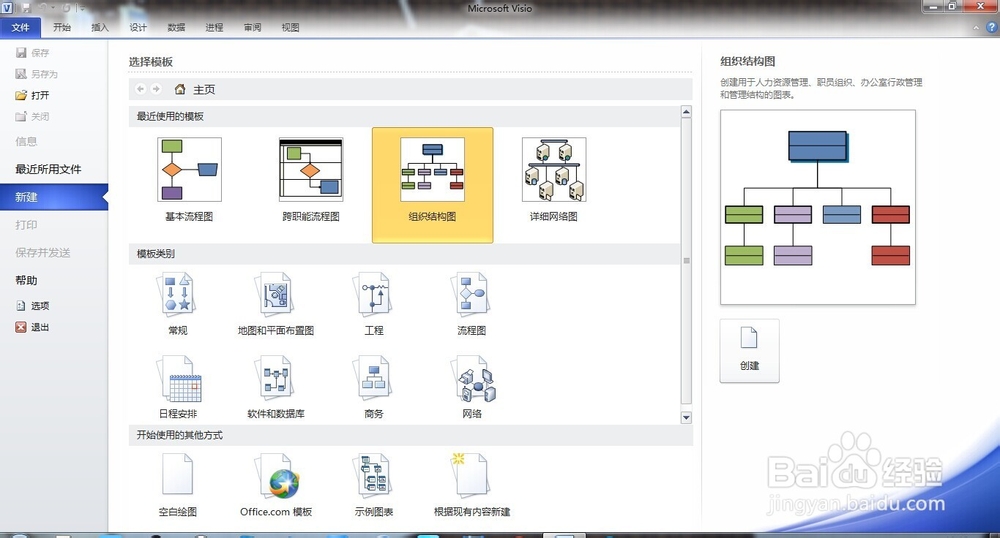
Task: Open the 流程图 template category
Action: [472, 304]
